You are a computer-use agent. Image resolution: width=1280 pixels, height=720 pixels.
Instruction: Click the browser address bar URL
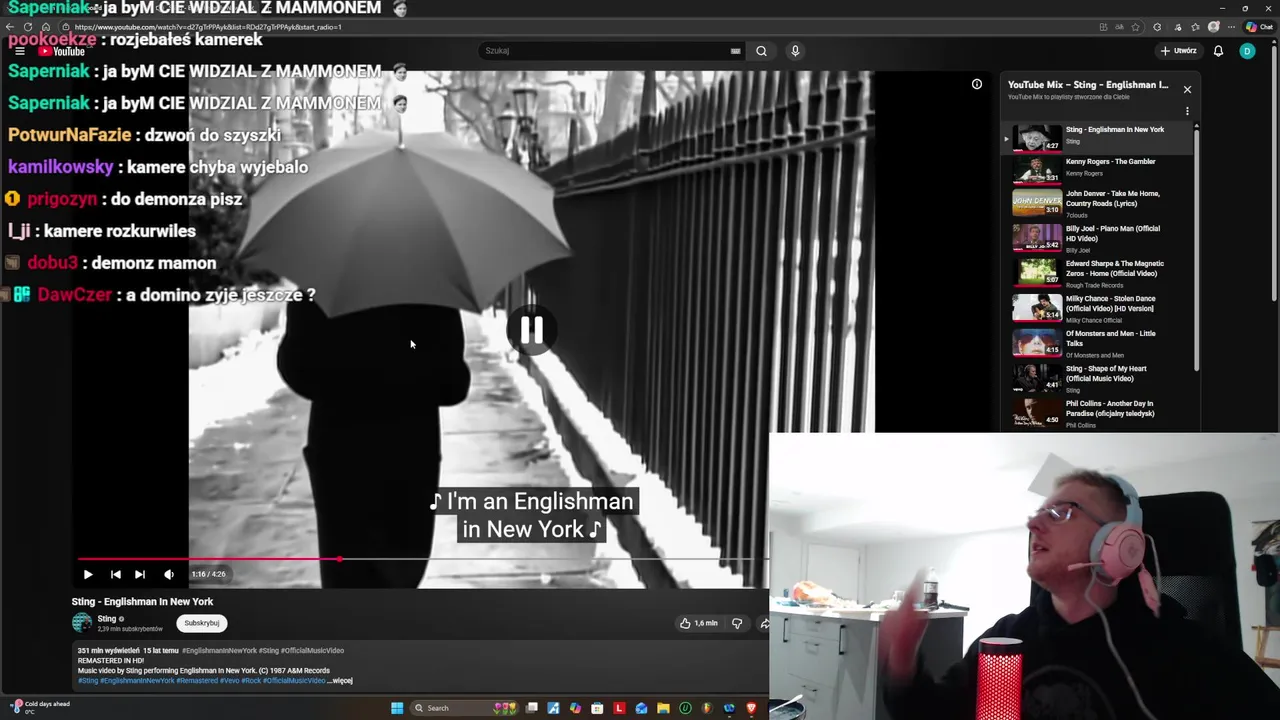(x=208, y=27)
